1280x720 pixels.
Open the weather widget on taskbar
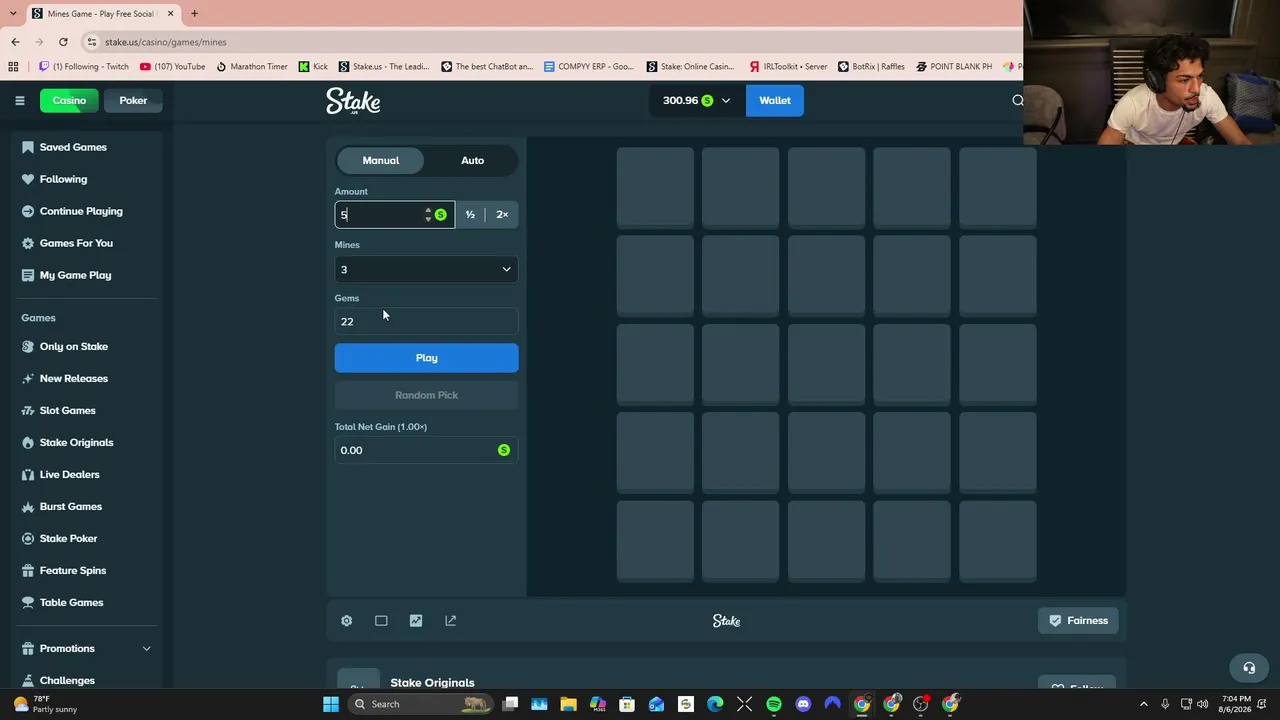[x=42, y=704]
